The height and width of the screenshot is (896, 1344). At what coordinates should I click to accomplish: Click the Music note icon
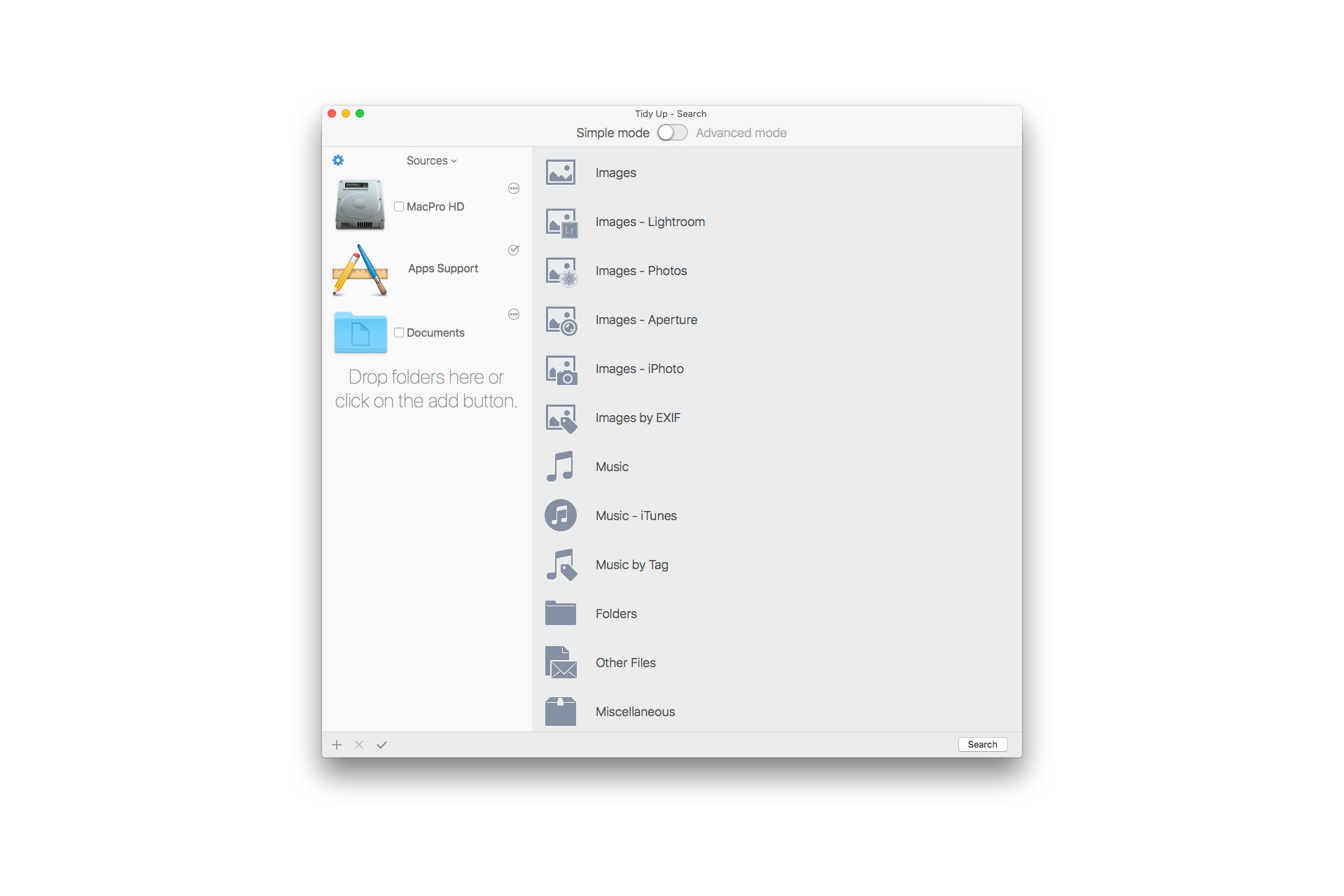[560, 466]
